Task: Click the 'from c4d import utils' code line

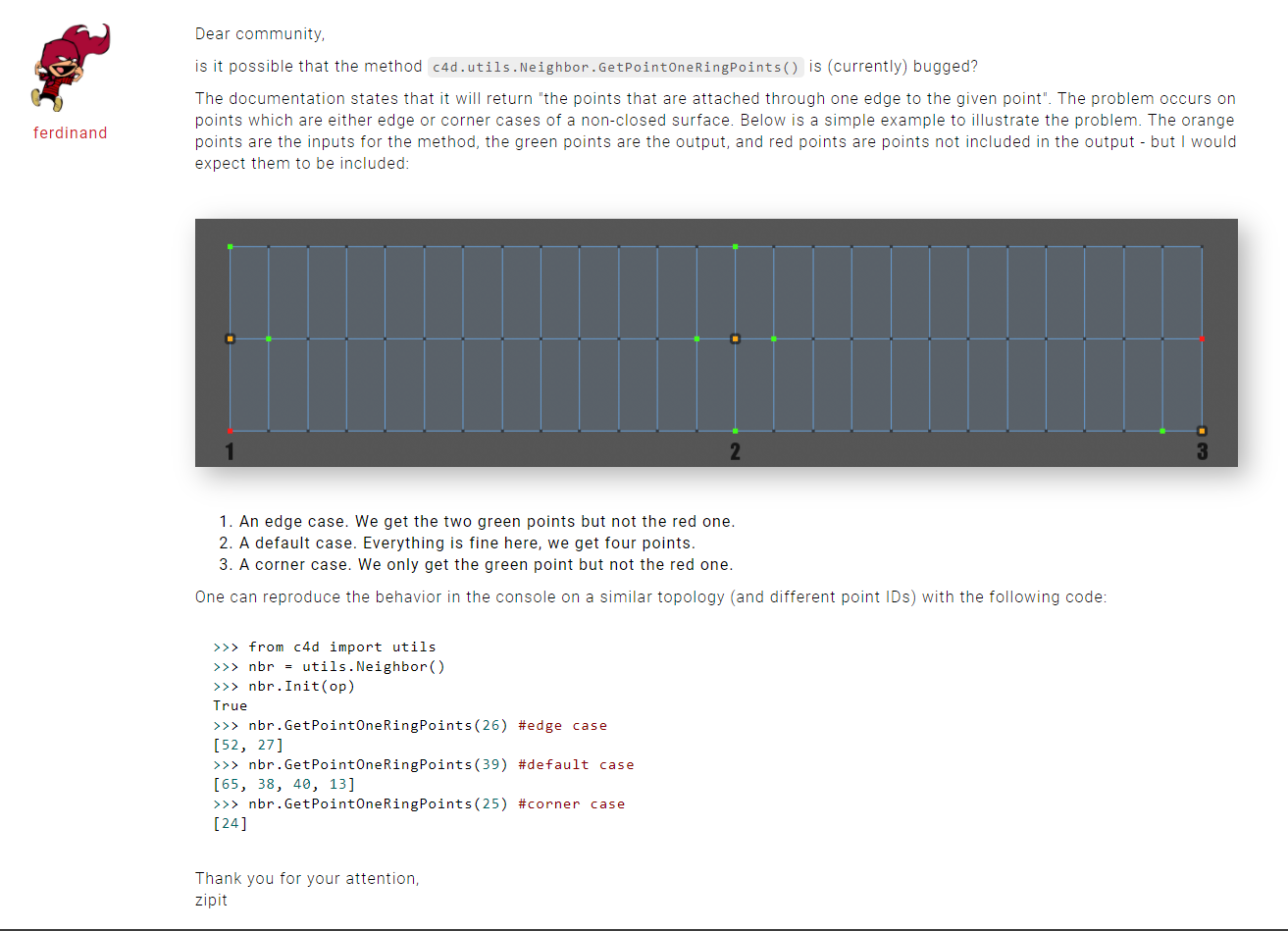Action: pos(325,647)
